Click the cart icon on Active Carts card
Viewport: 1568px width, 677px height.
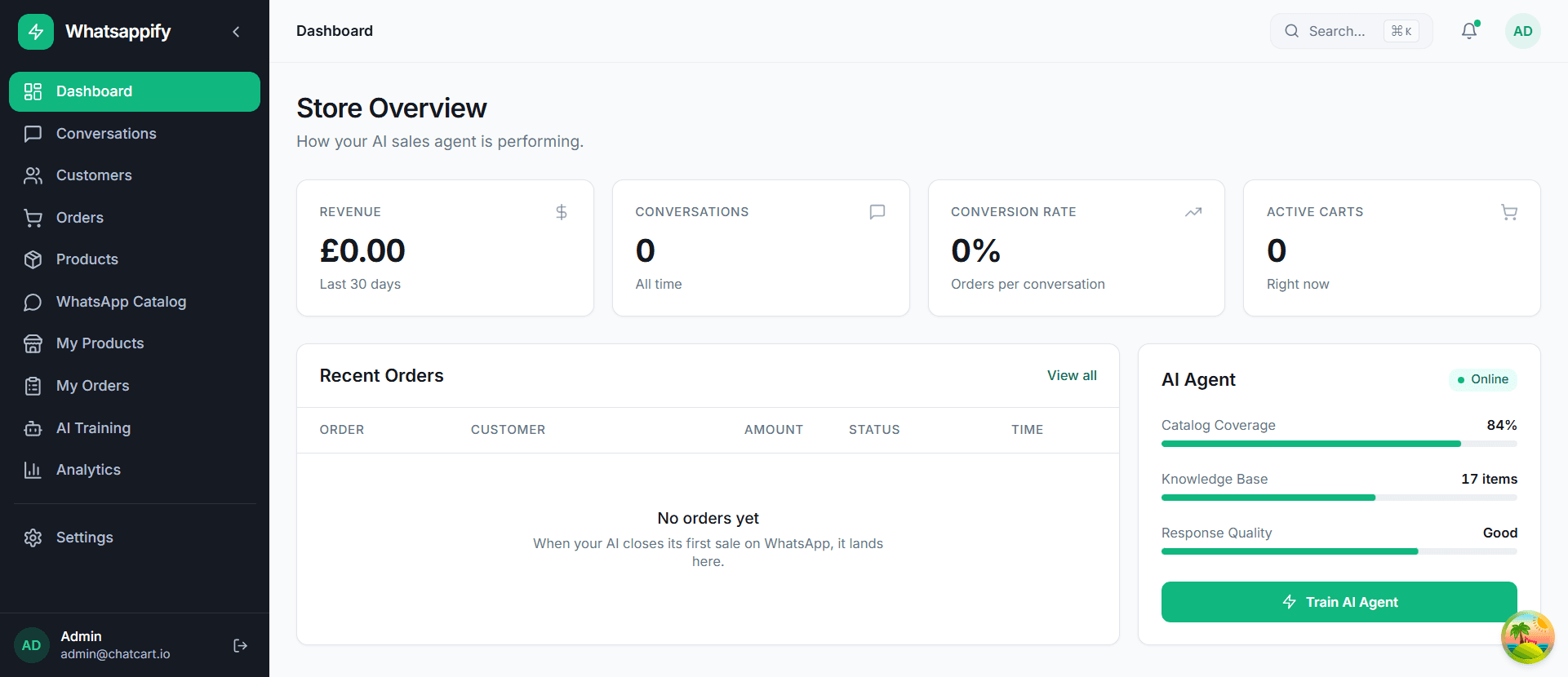point(1509,212)
